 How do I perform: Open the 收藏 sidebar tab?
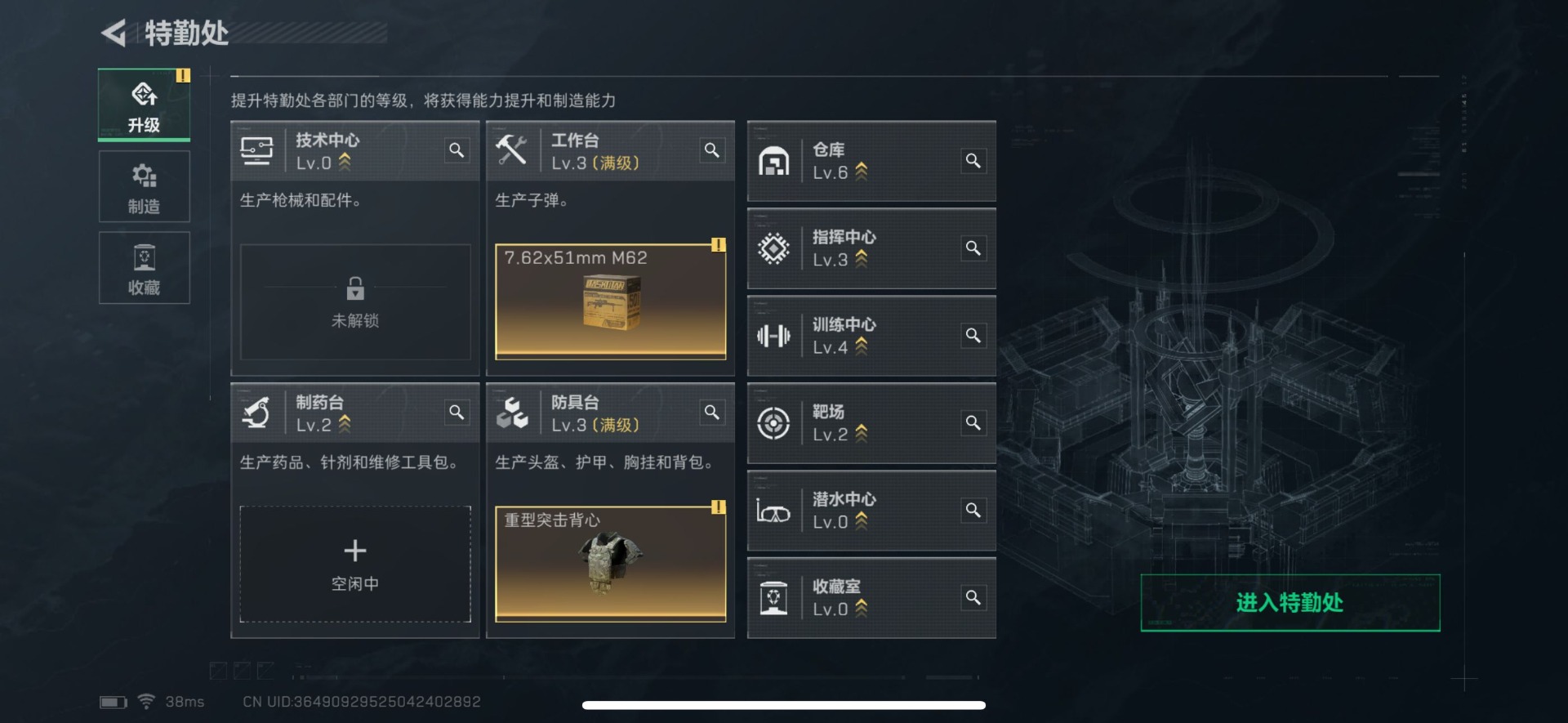tap(144, 268)
